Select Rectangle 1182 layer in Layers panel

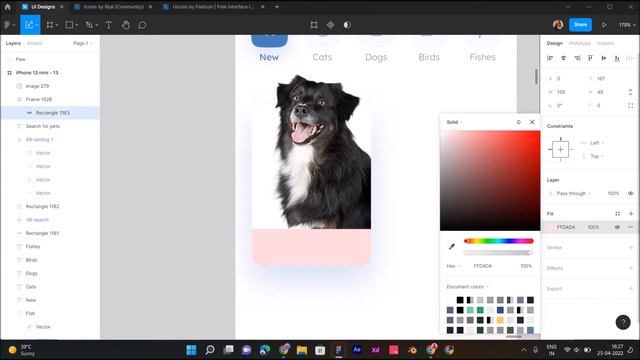click(x=50, y=207)
